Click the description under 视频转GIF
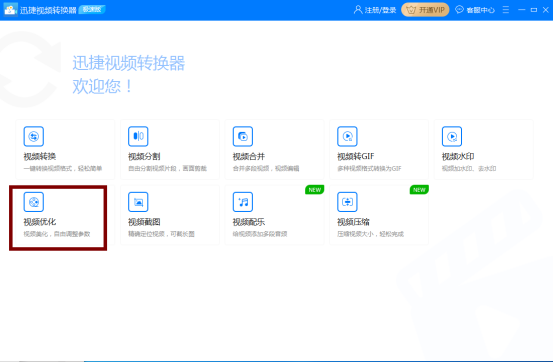 369,168
